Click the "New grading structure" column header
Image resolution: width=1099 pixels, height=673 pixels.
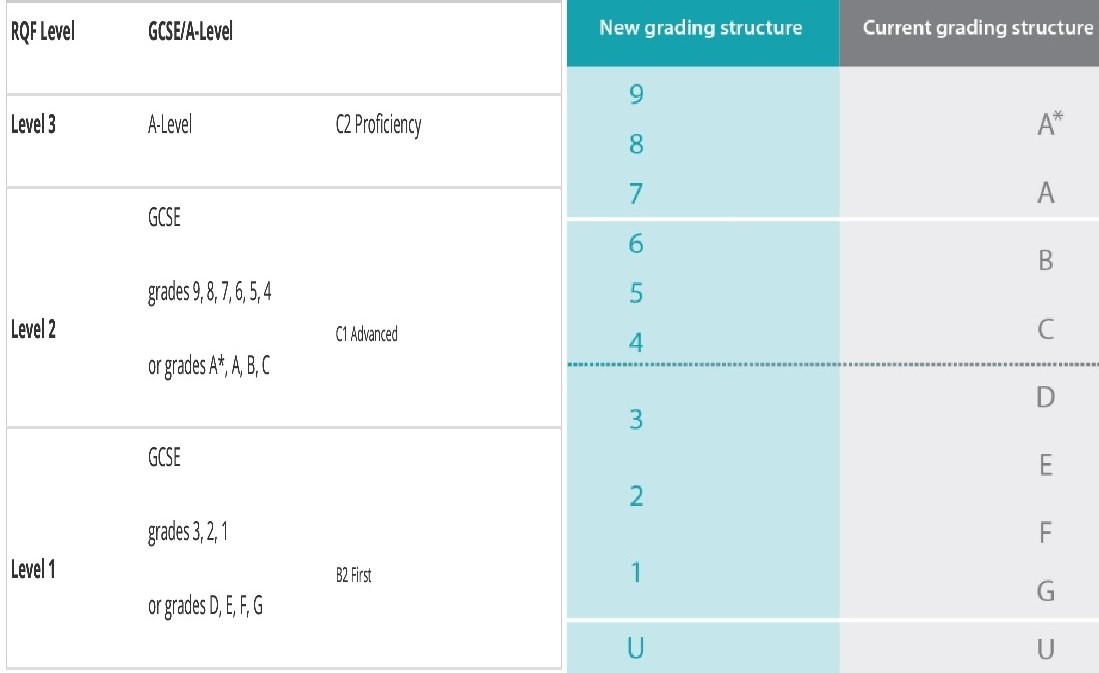[700, 28]
